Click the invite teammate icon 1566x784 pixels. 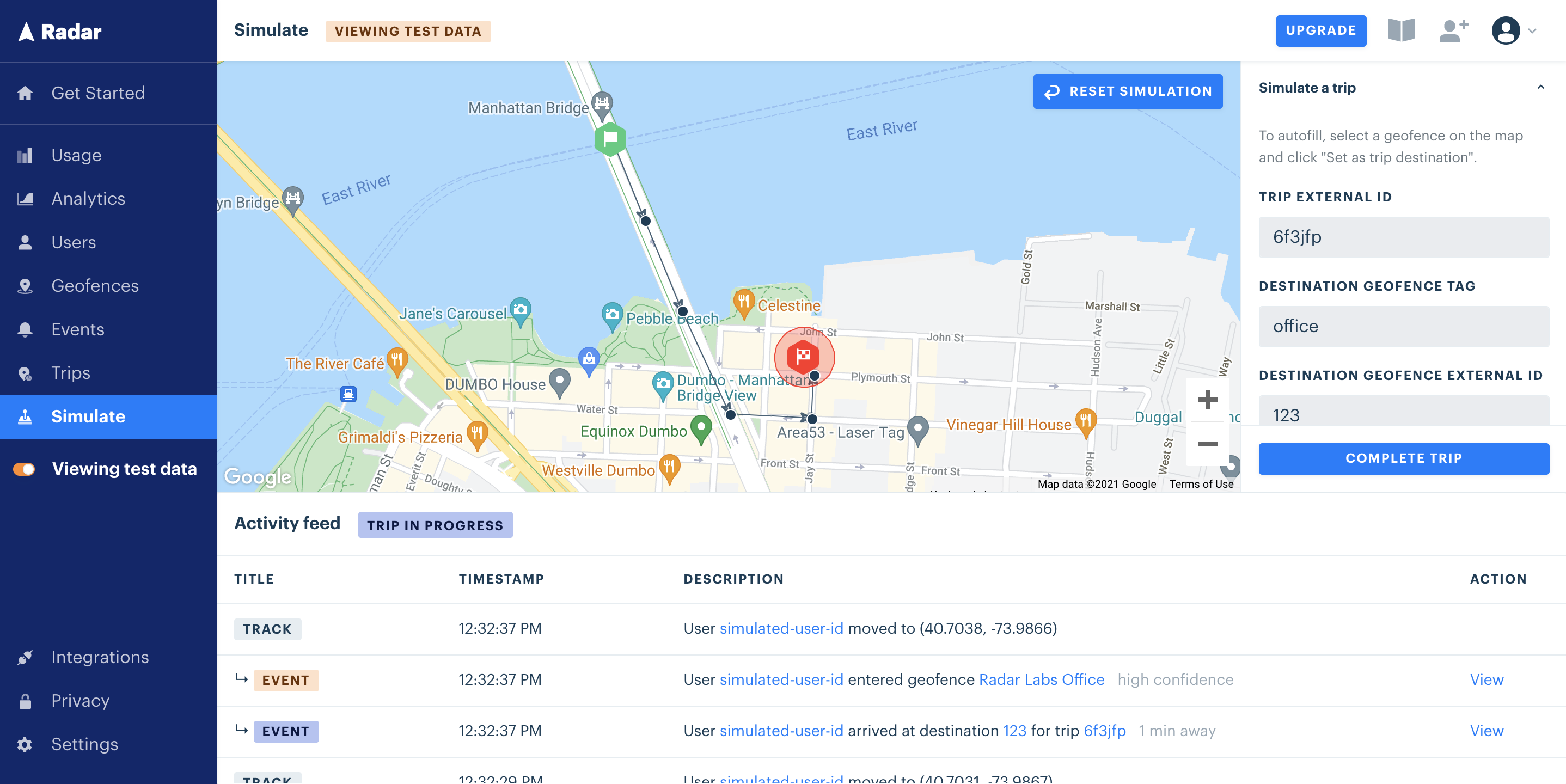(x=1453, y=30)
